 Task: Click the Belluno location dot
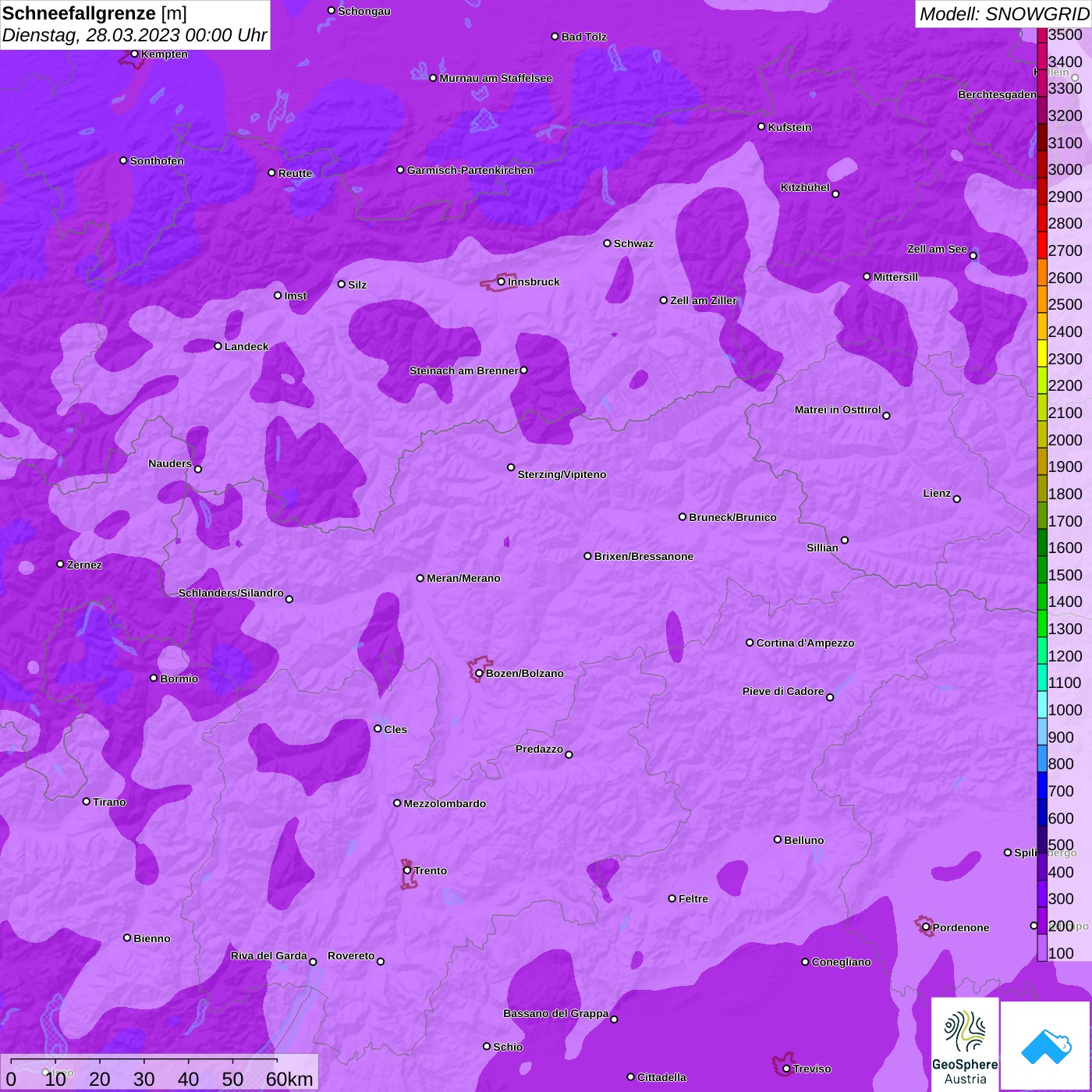coord(778,839)
